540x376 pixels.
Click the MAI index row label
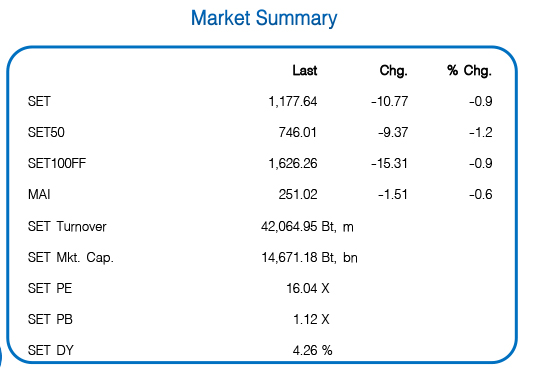coord(39,195)
